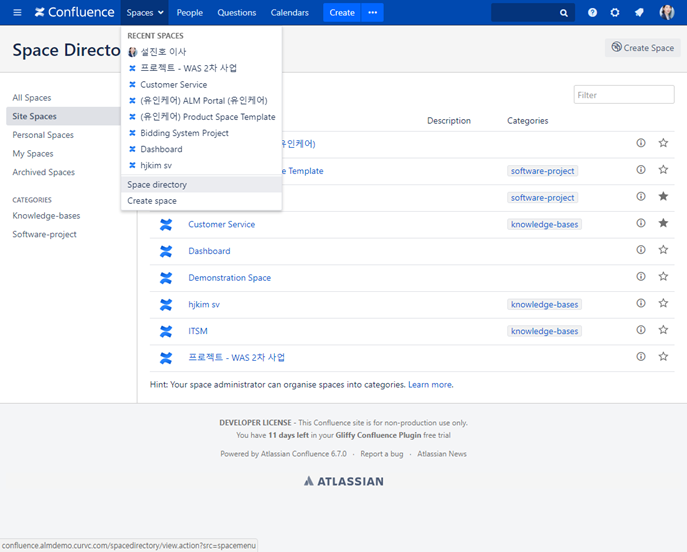Screen dimensions: 687x552
Task: Choose Create space in Spaces menu
Action: [x=152, y=201]
